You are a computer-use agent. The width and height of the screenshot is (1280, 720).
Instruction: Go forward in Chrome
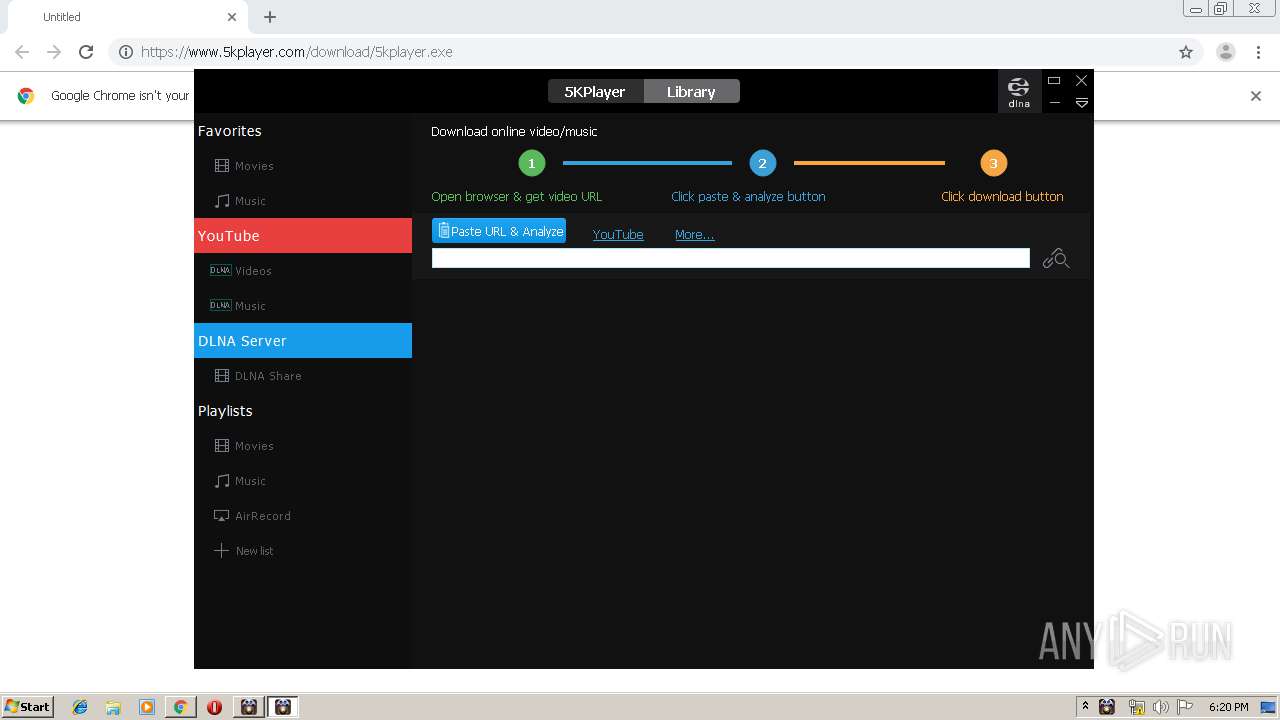54,52
